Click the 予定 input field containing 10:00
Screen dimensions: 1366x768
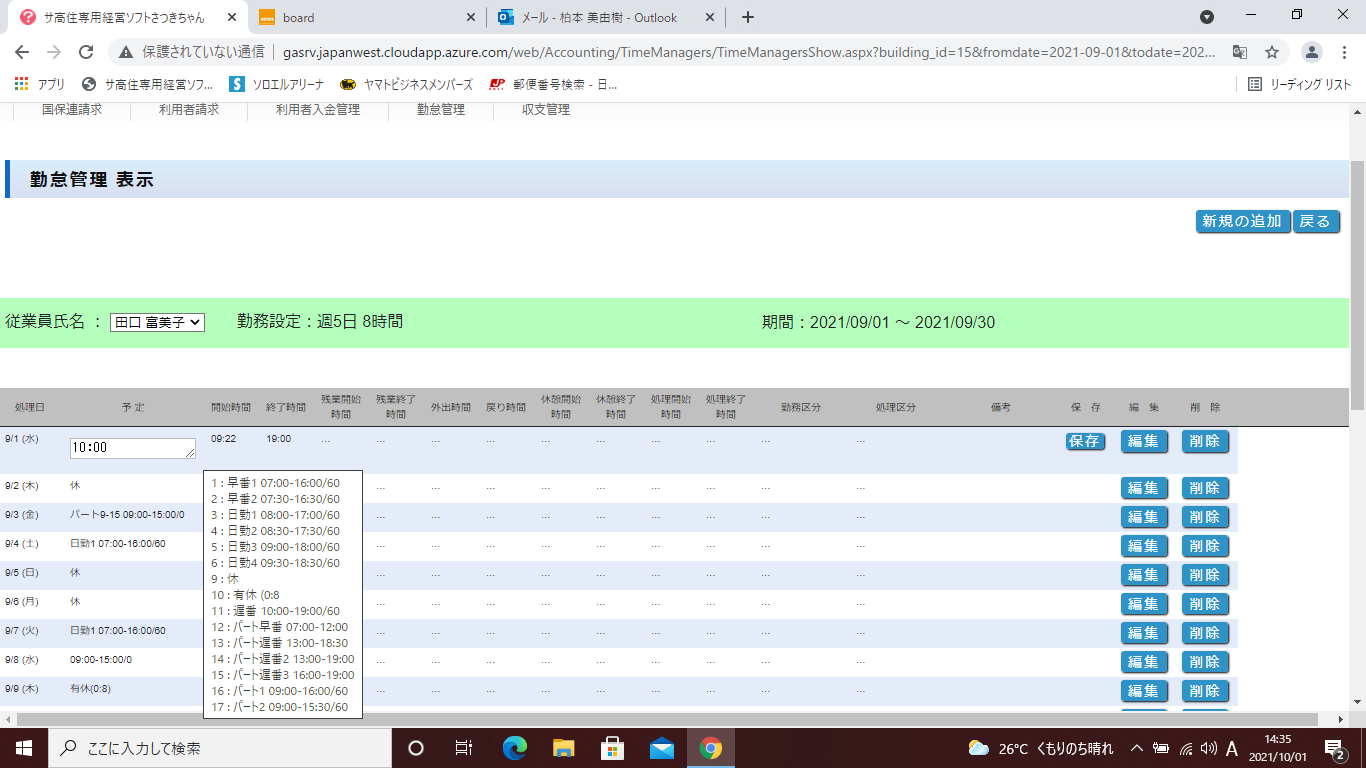tap(132, 448)
